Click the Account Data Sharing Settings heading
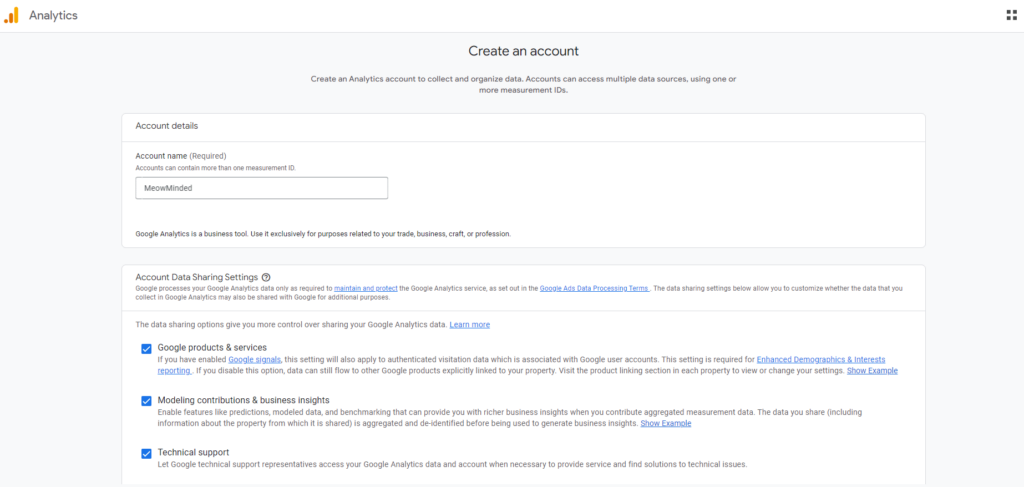1024x487 pixels. (x=196, y=277)
